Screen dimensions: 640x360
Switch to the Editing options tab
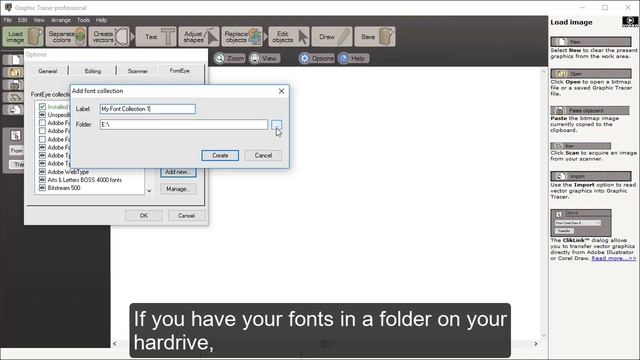click(93, 71)
